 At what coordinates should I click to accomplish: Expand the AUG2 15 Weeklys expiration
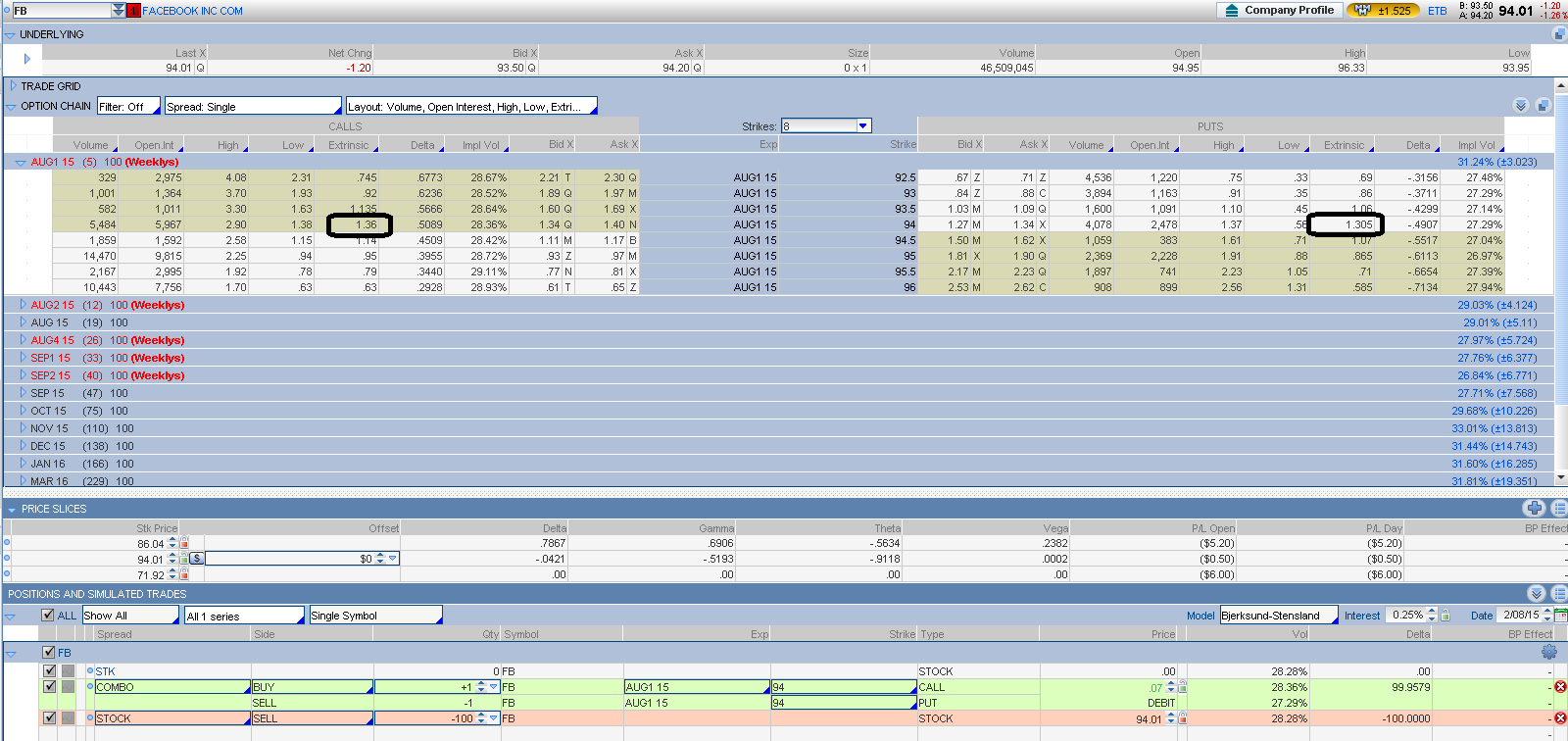pyautogui.click(x=24, y=305)
